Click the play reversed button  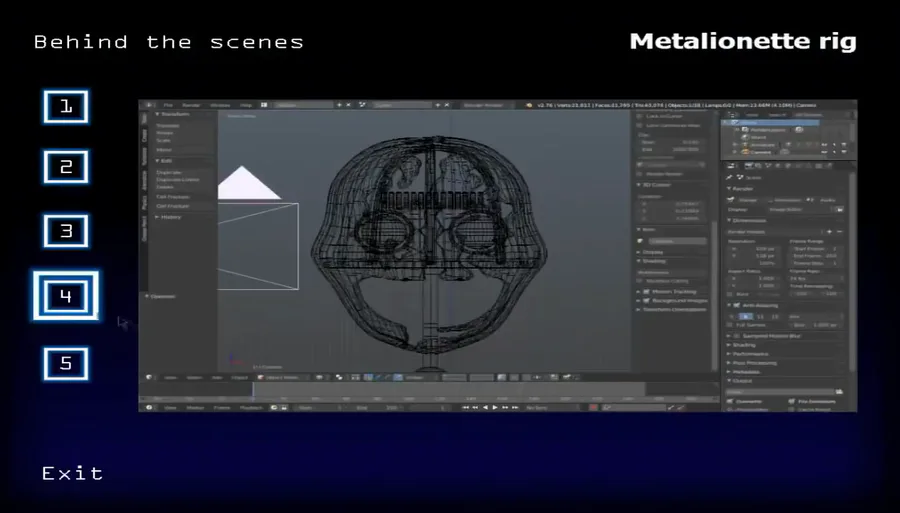485,407
